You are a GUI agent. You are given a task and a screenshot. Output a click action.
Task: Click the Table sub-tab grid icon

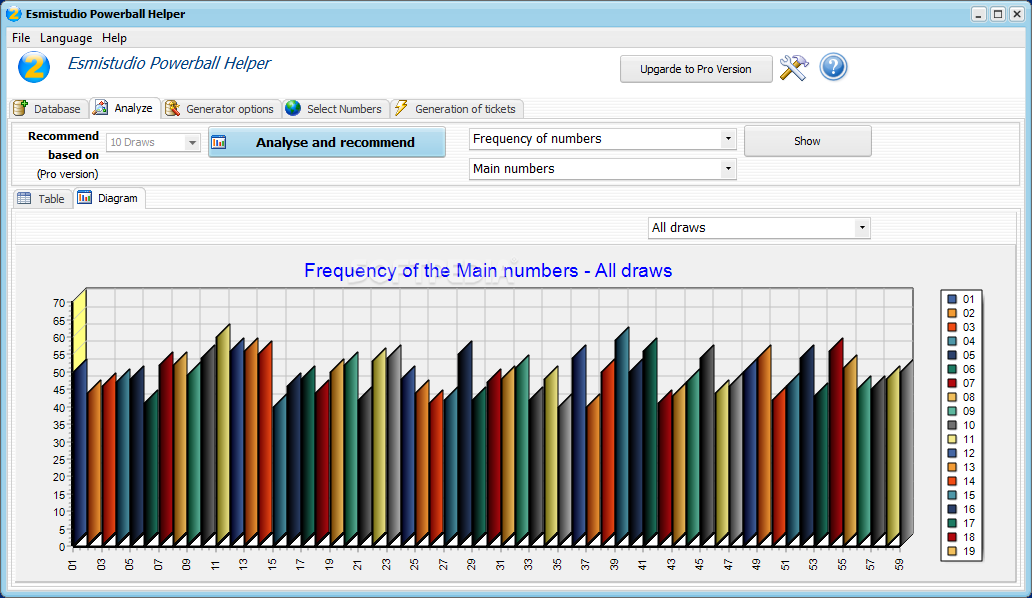[24, 198]
